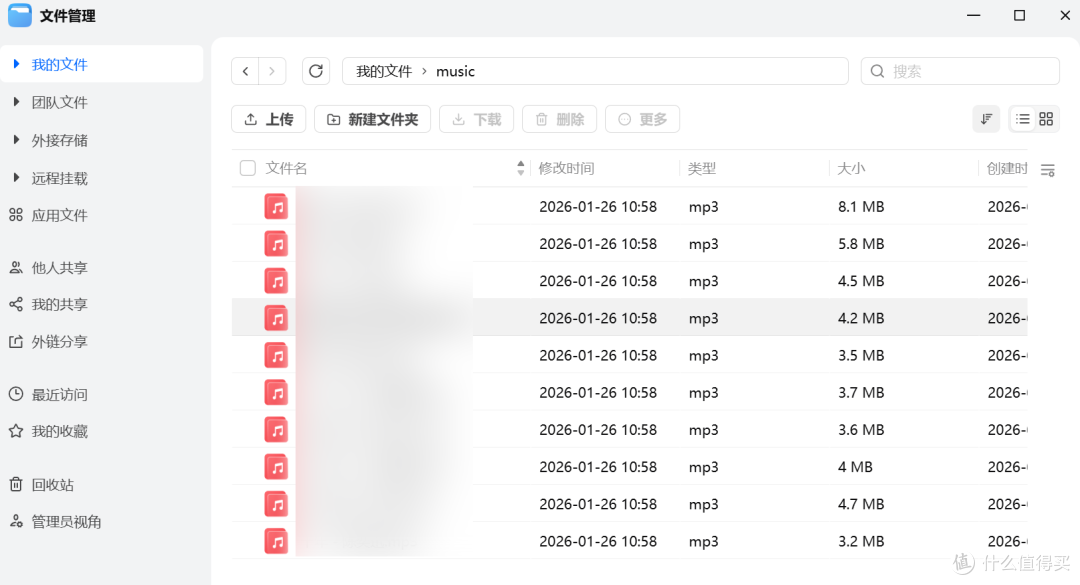The height and width of the screenshot is (585, 1080).
Task: Click the file manager app logo
Action: click(x=19, y=15)
